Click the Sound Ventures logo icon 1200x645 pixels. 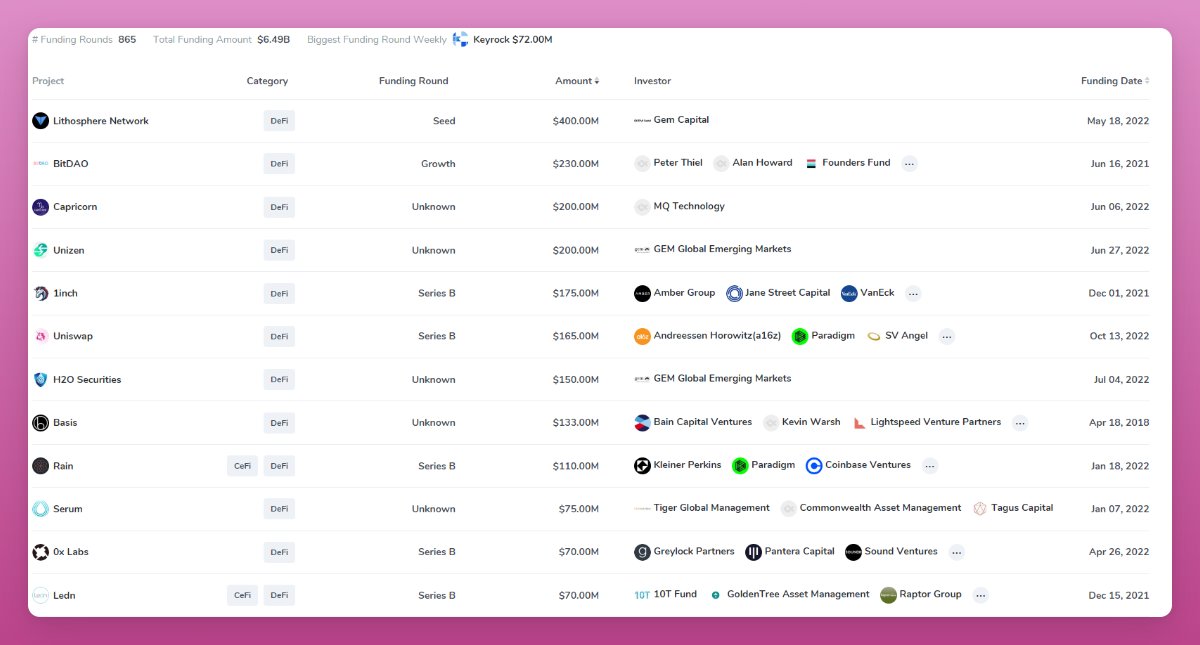(853, 552)
